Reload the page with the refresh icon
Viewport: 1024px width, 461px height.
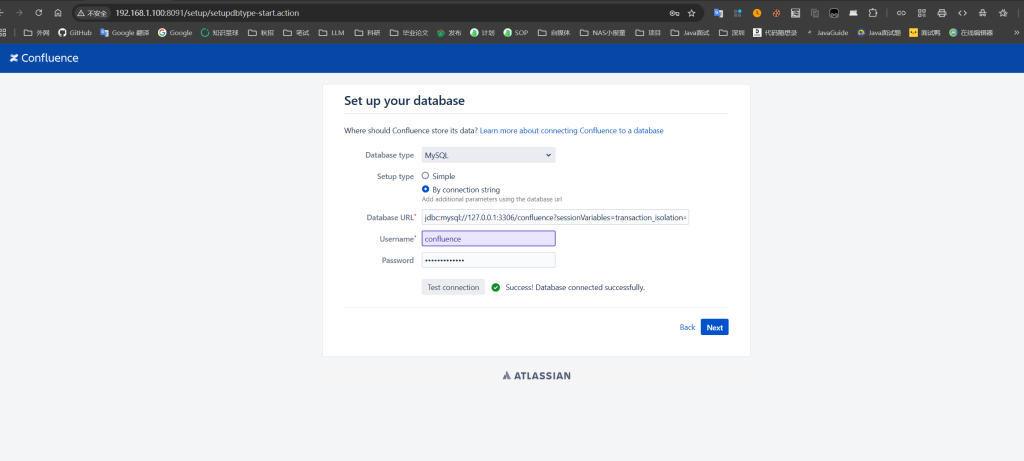(x=39, y=12)
